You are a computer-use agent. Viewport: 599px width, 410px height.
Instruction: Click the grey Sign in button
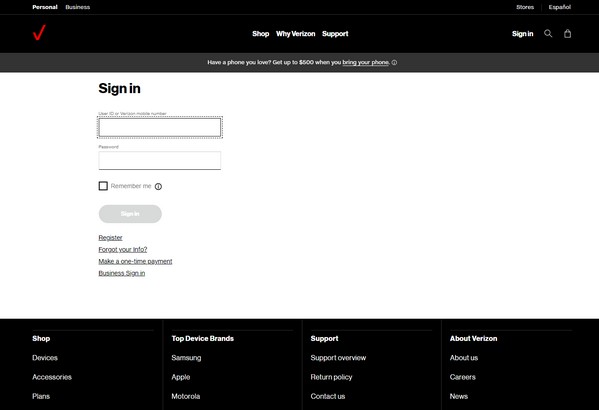click(x=130, y=214)
